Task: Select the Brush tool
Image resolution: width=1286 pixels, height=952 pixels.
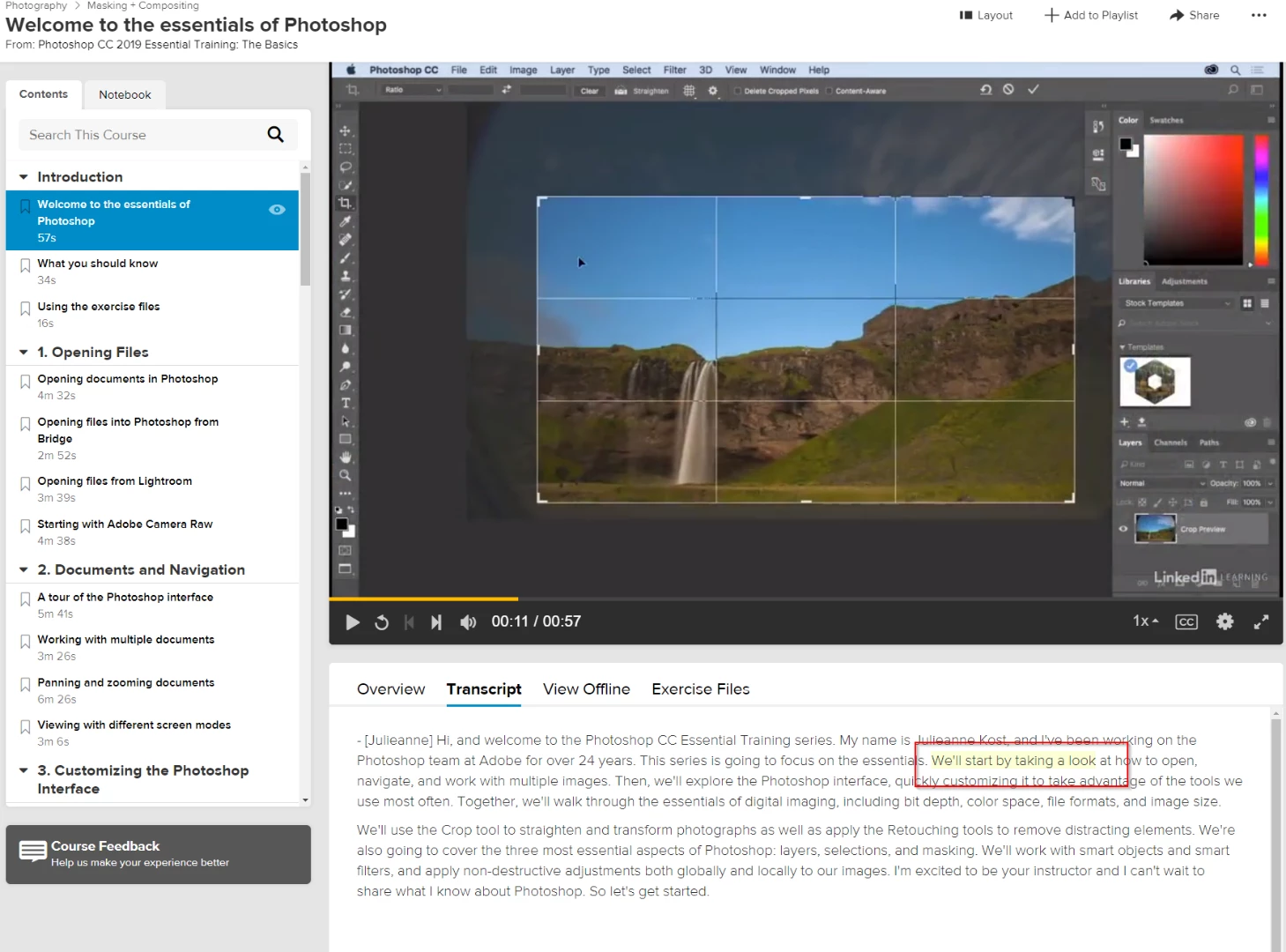Action: point(346,257)
